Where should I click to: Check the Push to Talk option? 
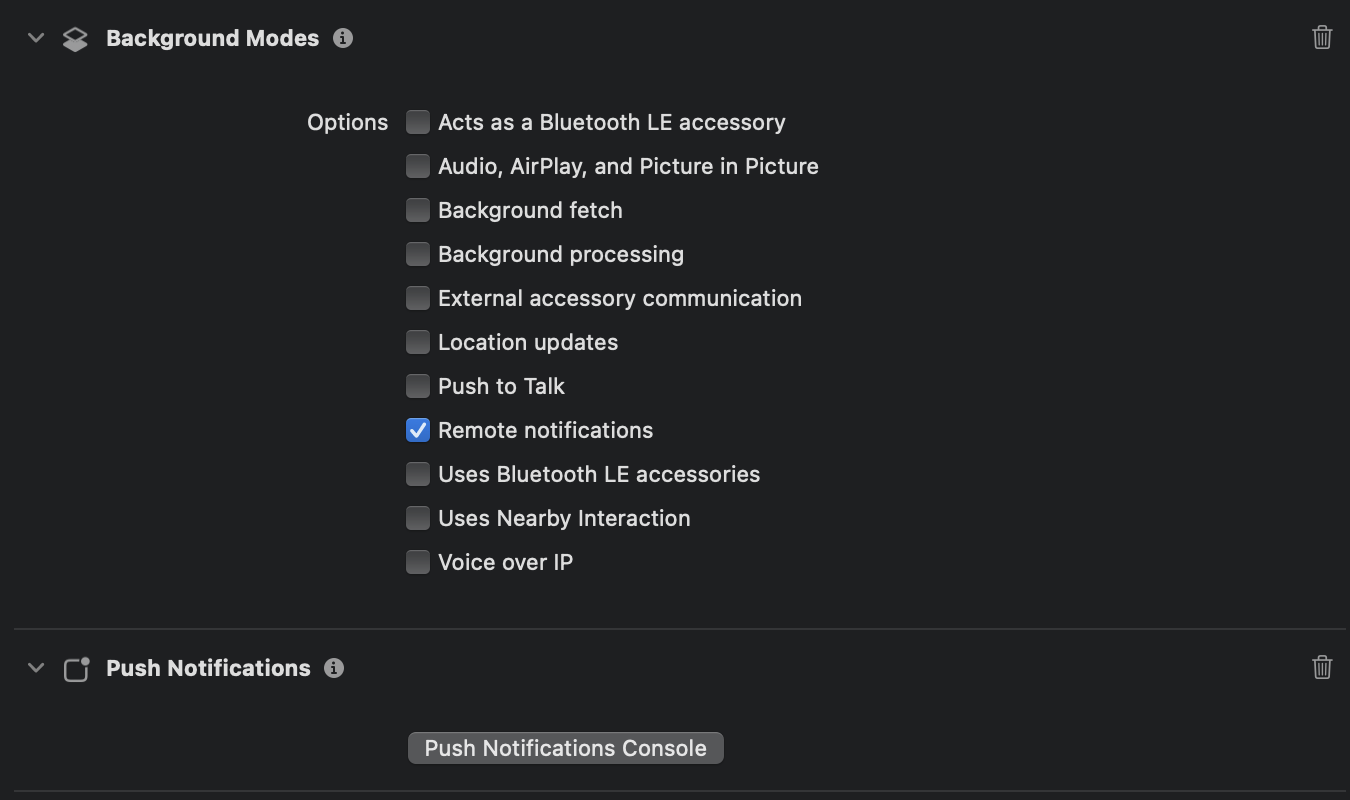418,386
